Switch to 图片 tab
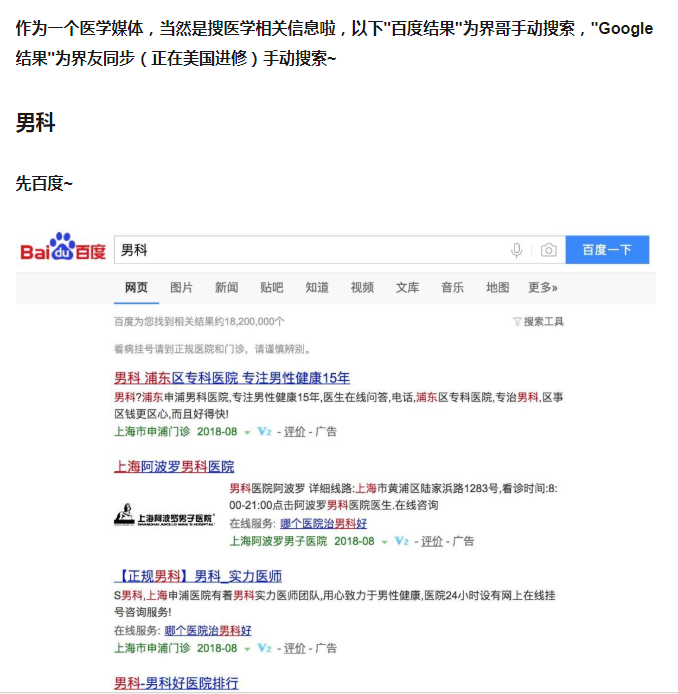This screenshot has height=694, width=678. coord(181,288)
